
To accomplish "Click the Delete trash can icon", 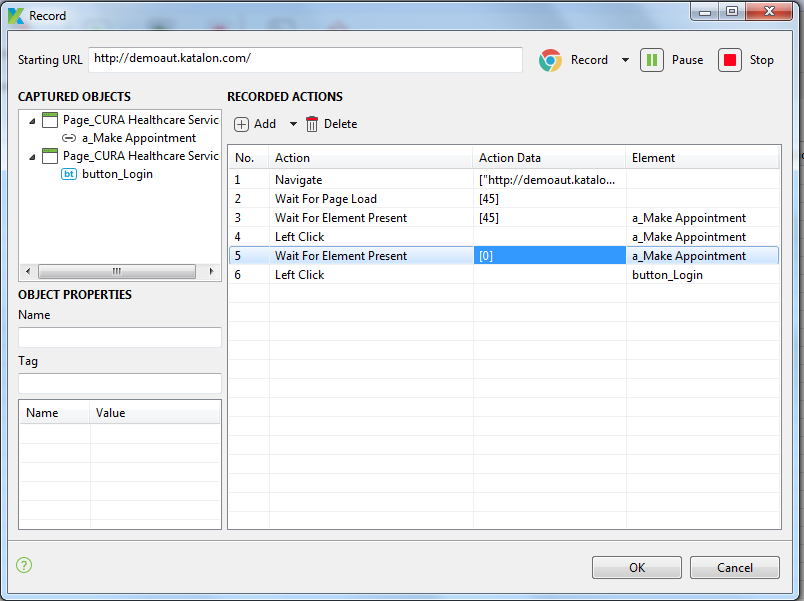I will point(312,124).
